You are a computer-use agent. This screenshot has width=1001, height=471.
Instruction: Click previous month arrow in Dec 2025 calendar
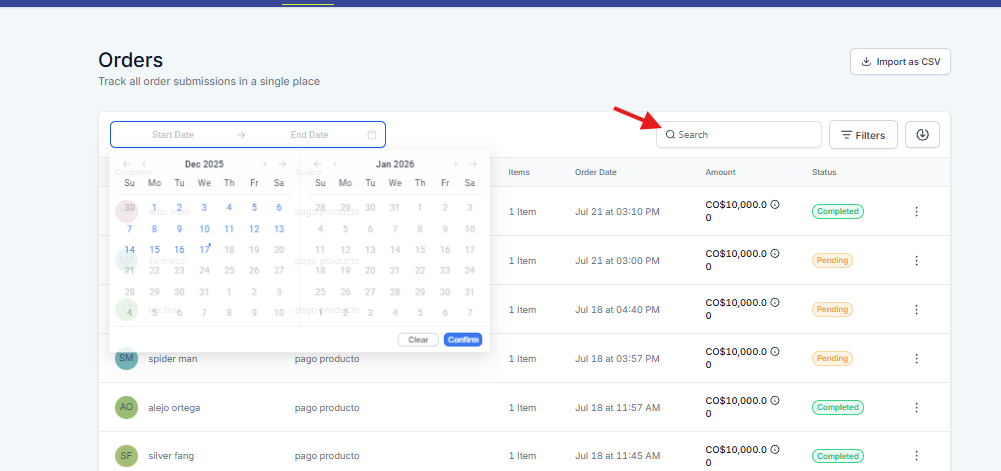pos(145,164)
